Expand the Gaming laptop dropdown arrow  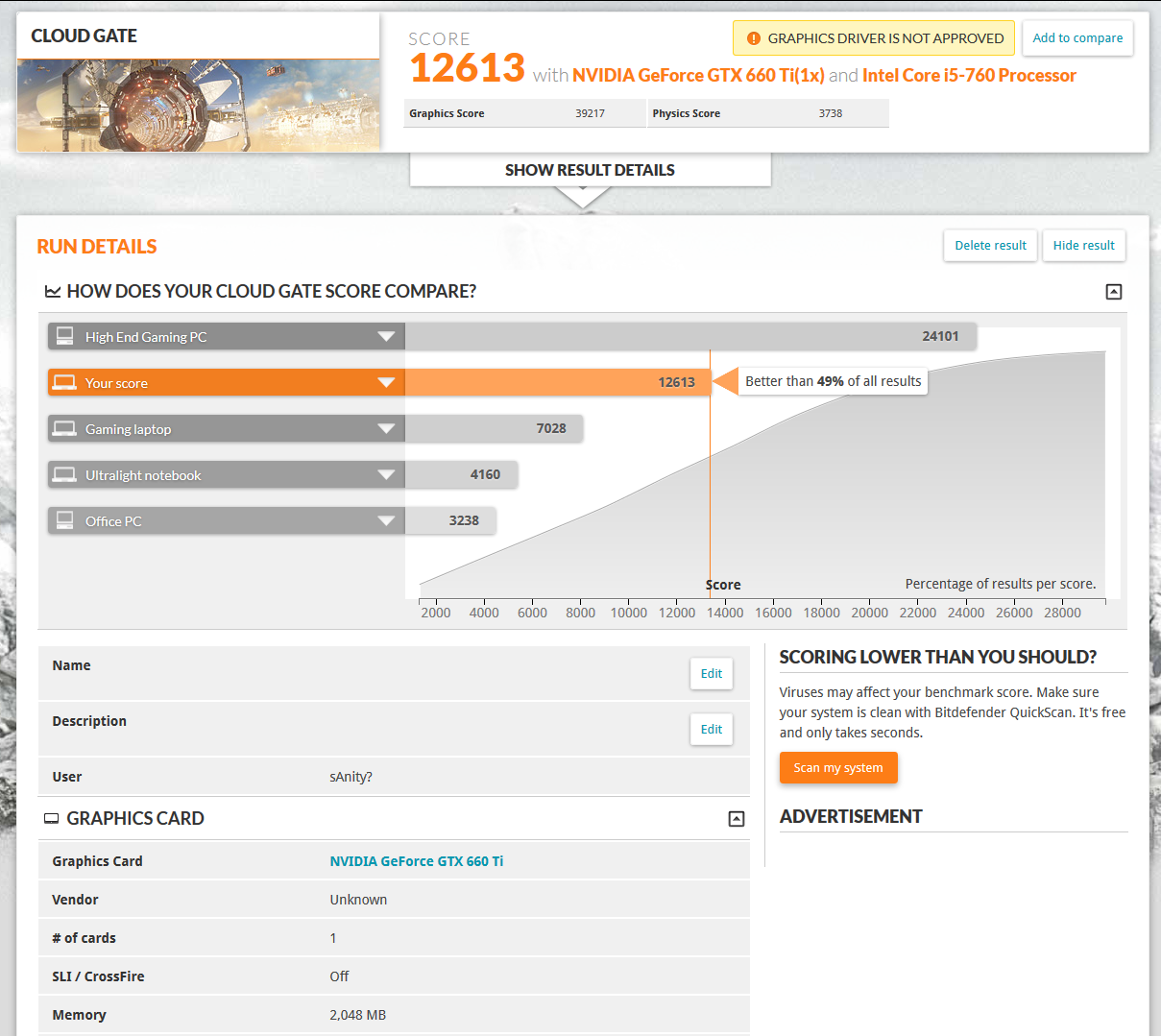pos(386,428)
